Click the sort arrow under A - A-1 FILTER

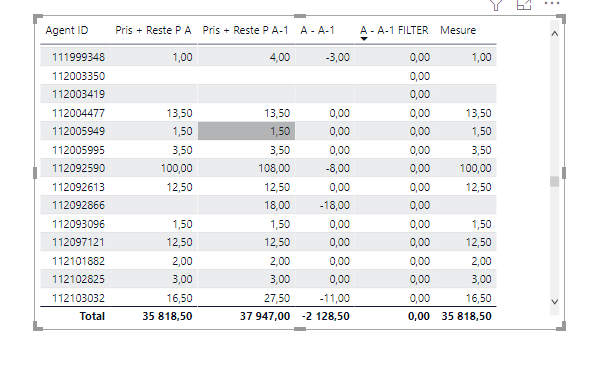(364, 39)
